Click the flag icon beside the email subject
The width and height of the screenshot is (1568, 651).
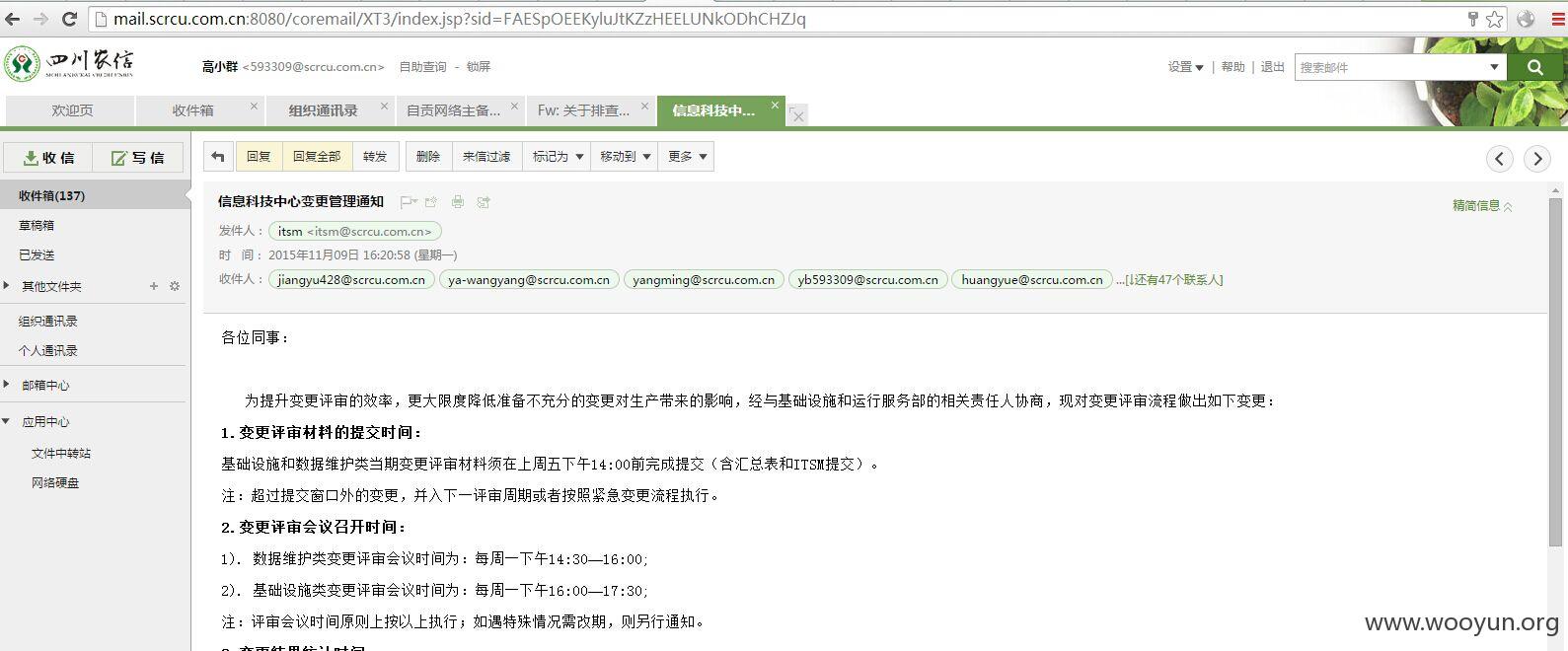point(408,202)
